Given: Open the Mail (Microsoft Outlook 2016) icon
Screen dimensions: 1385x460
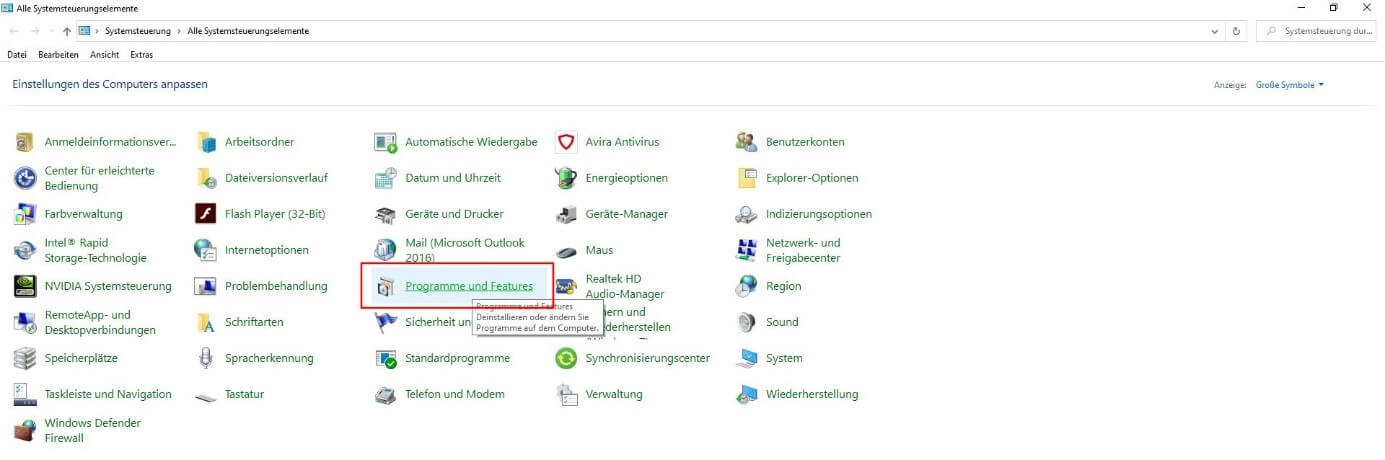Looking at the screenshot, I should 386,250.
